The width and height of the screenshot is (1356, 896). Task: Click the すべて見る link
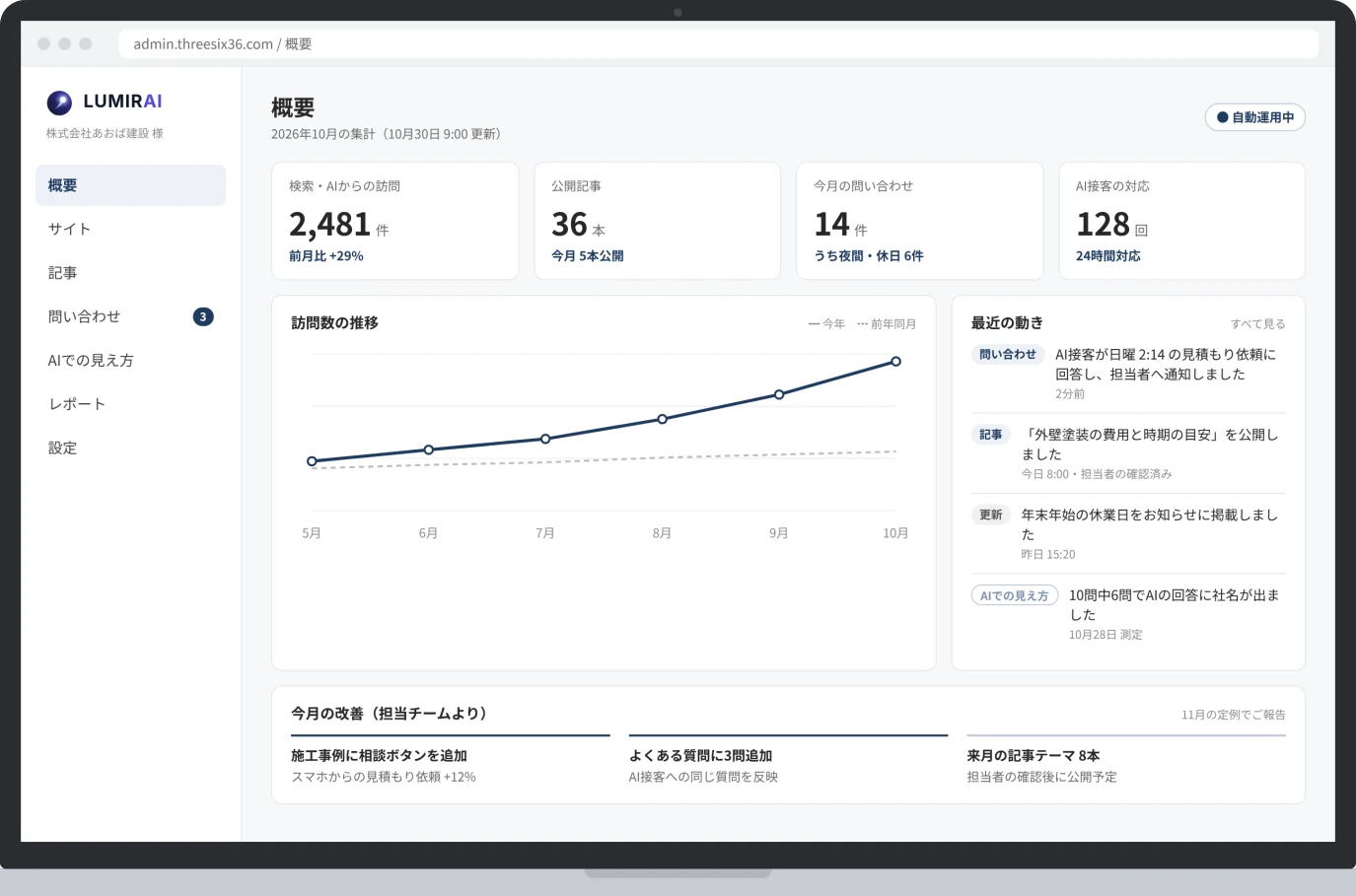click(x=1257, y=323)
